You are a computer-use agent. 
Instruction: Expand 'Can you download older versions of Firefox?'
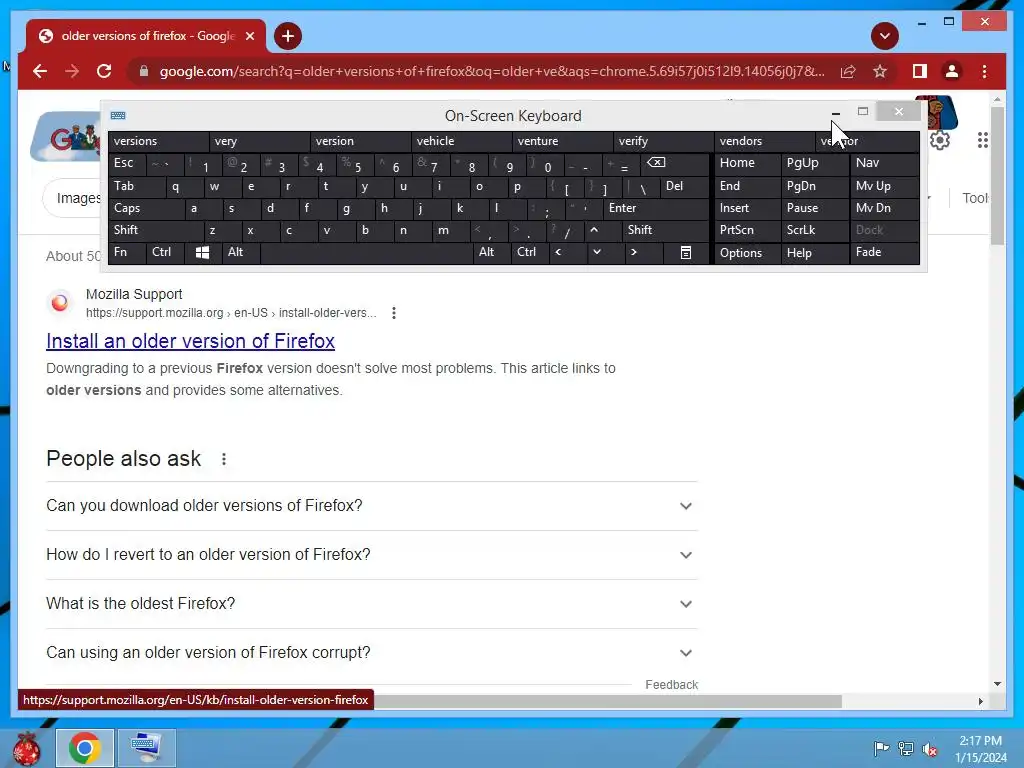(x=372, y=506)
